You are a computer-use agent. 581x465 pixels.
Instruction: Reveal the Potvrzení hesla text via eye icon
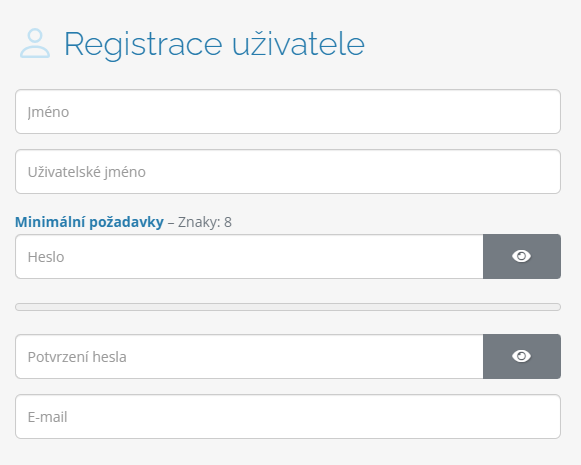point(521,356)
